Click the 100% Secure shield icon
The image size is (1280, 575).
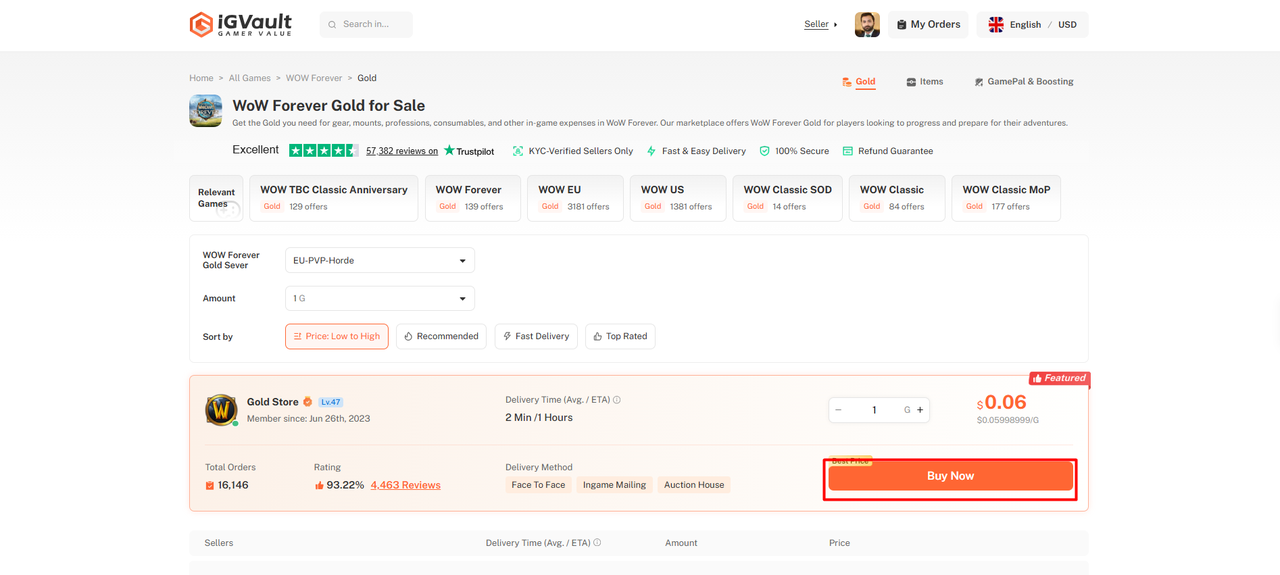click(x=765, y=151)
